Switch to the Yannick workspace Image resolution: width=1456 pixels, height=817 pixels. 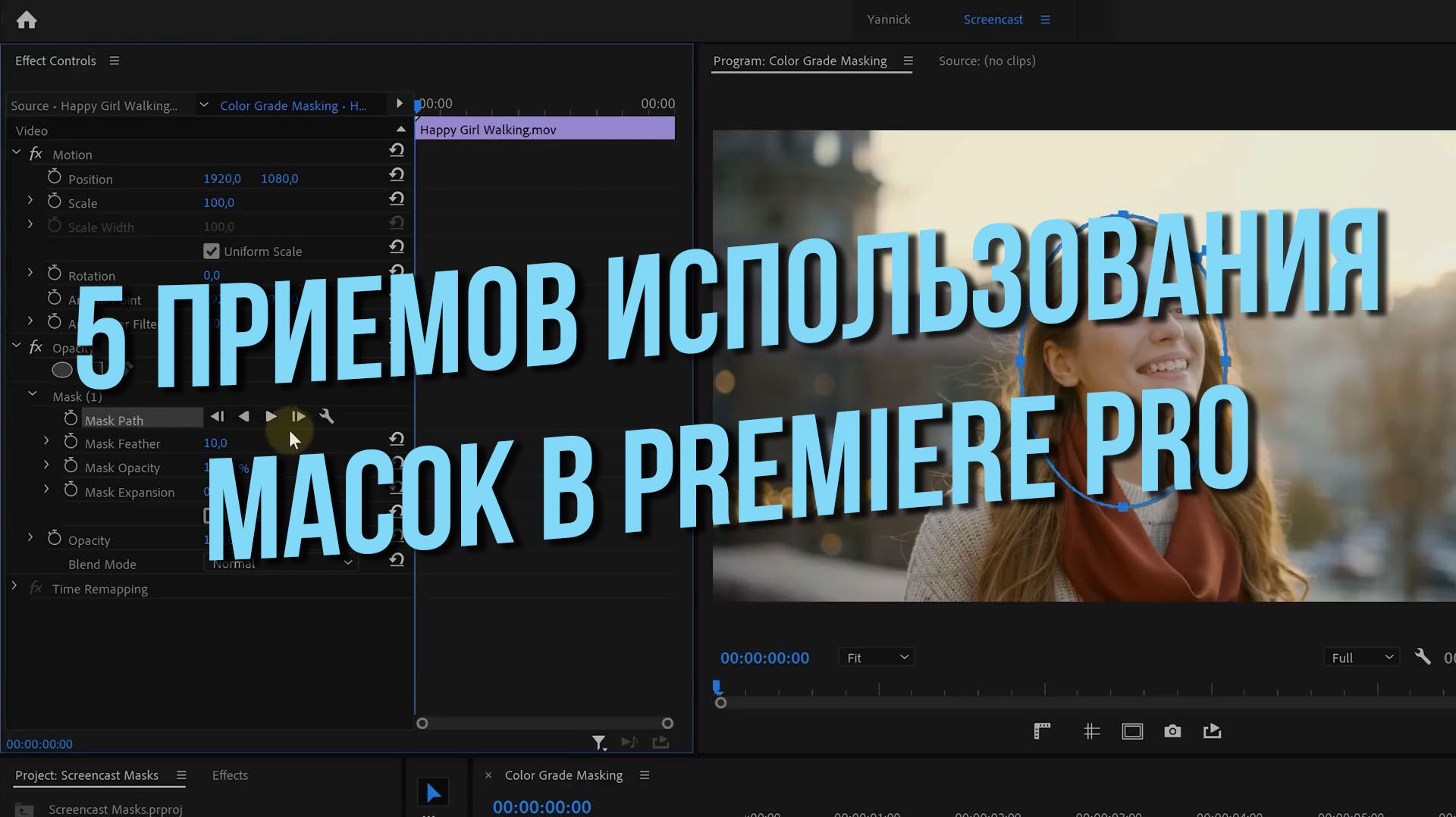[x=889, y=20]
